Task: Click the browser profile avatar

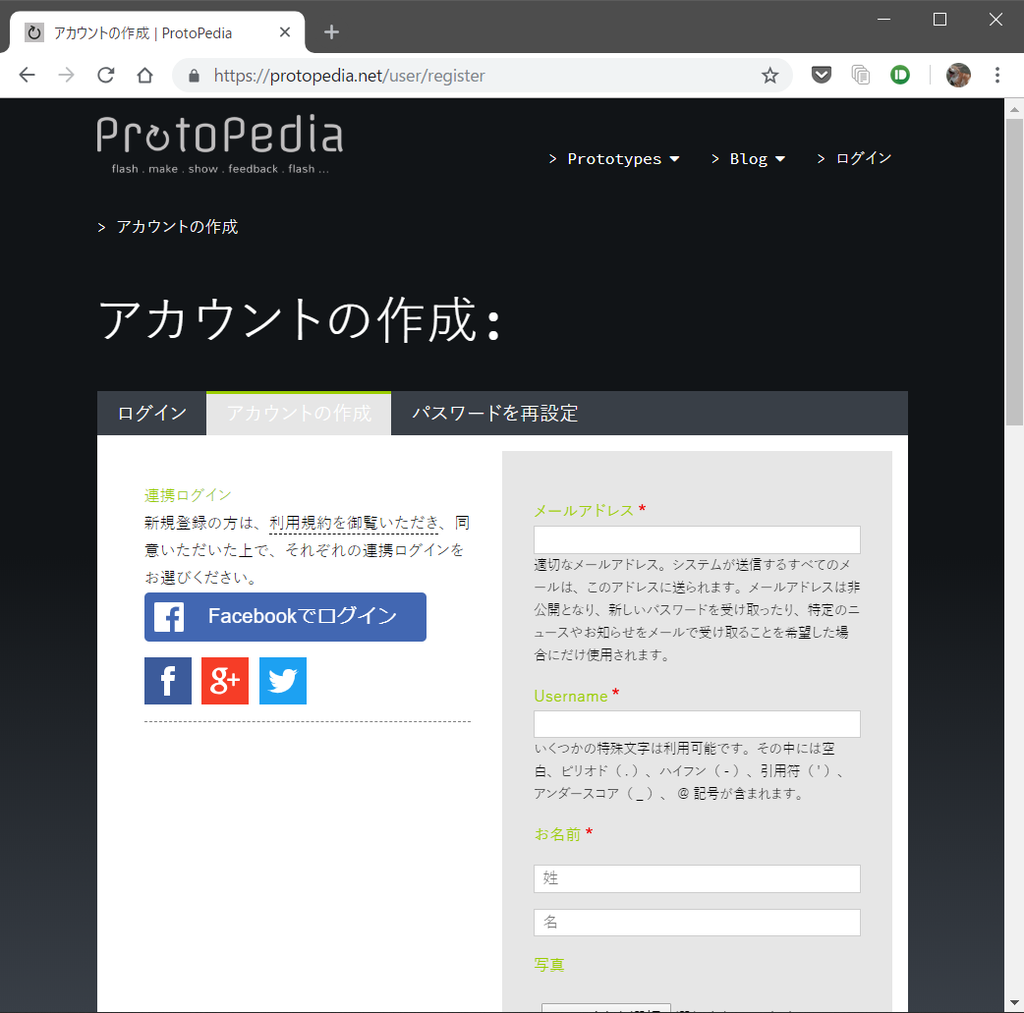Action: point(957,75)
